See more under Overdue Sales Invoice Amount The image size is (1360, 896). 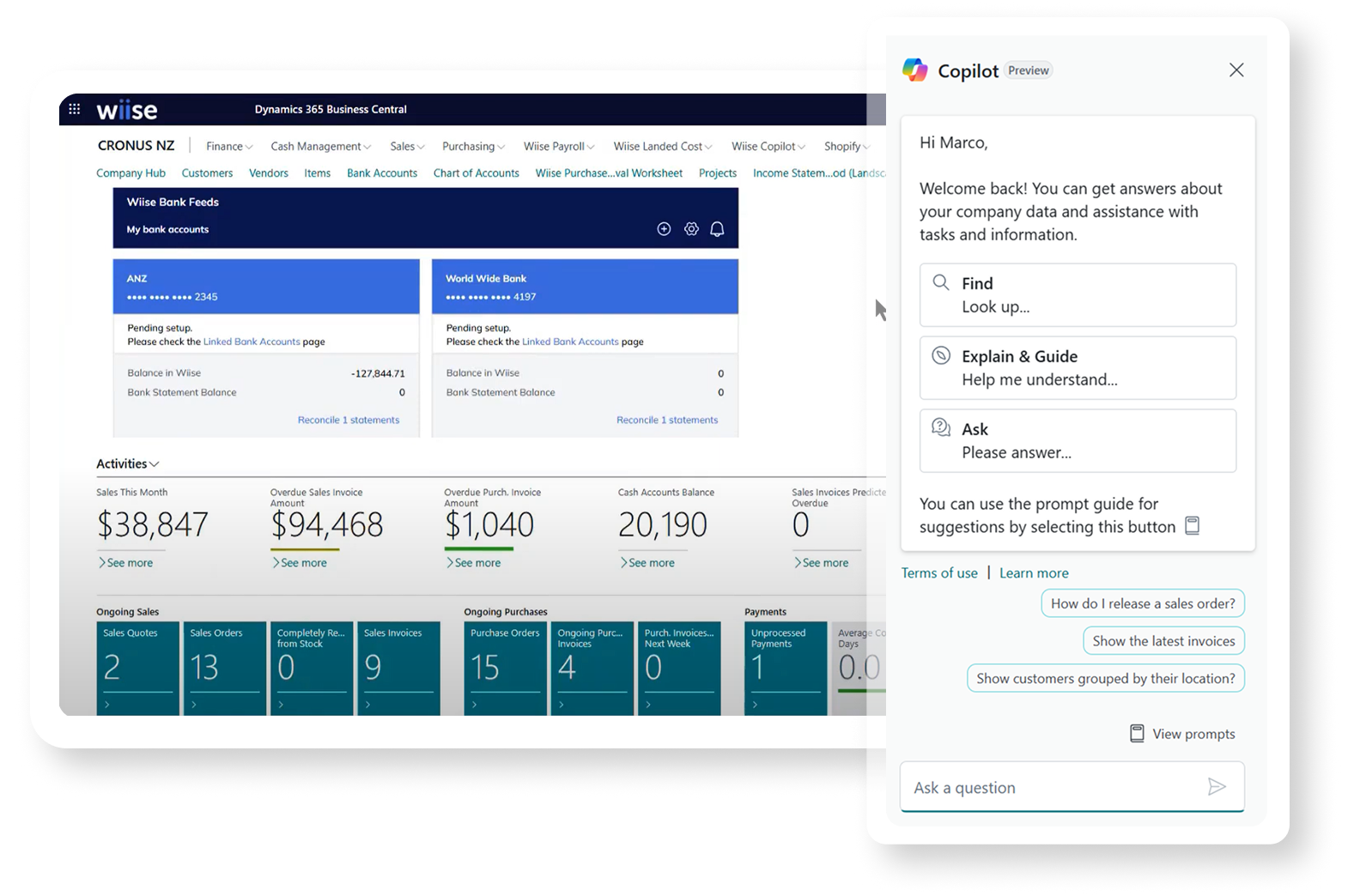(300, 563)
